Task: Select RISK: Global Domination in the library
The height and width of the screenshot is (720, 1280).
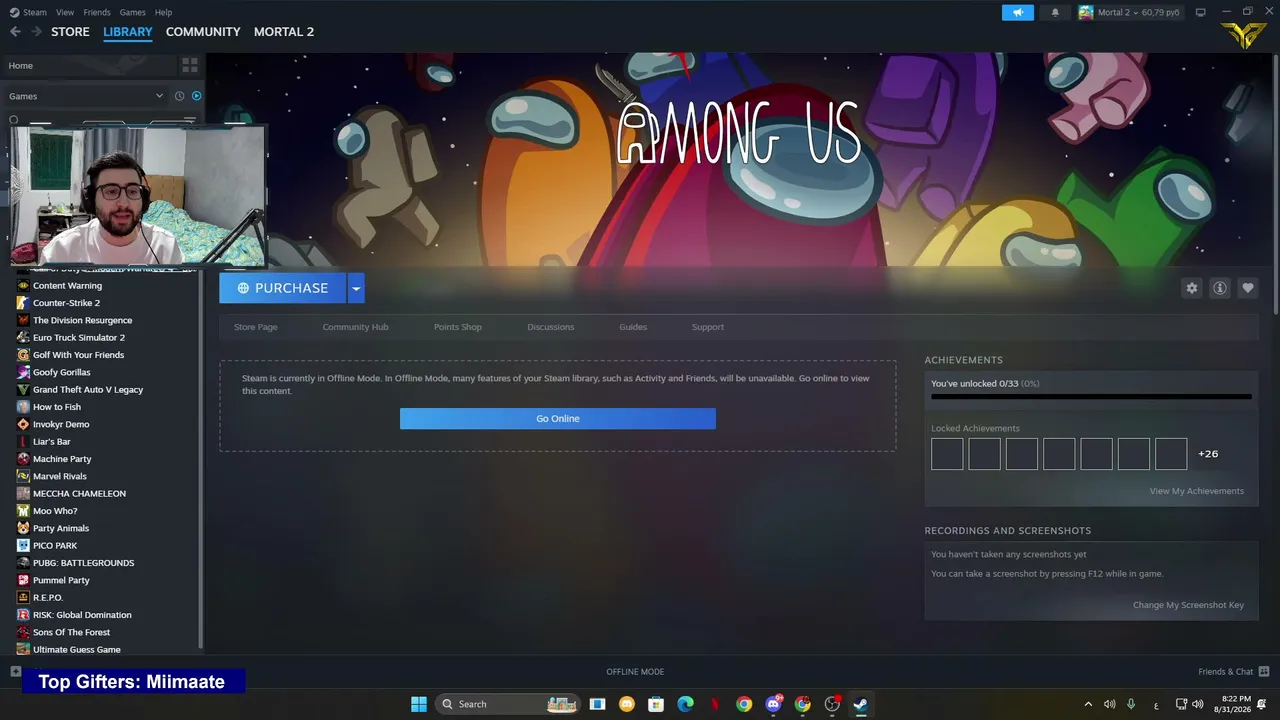Action: pyautogui.click(x=82, y=615)
